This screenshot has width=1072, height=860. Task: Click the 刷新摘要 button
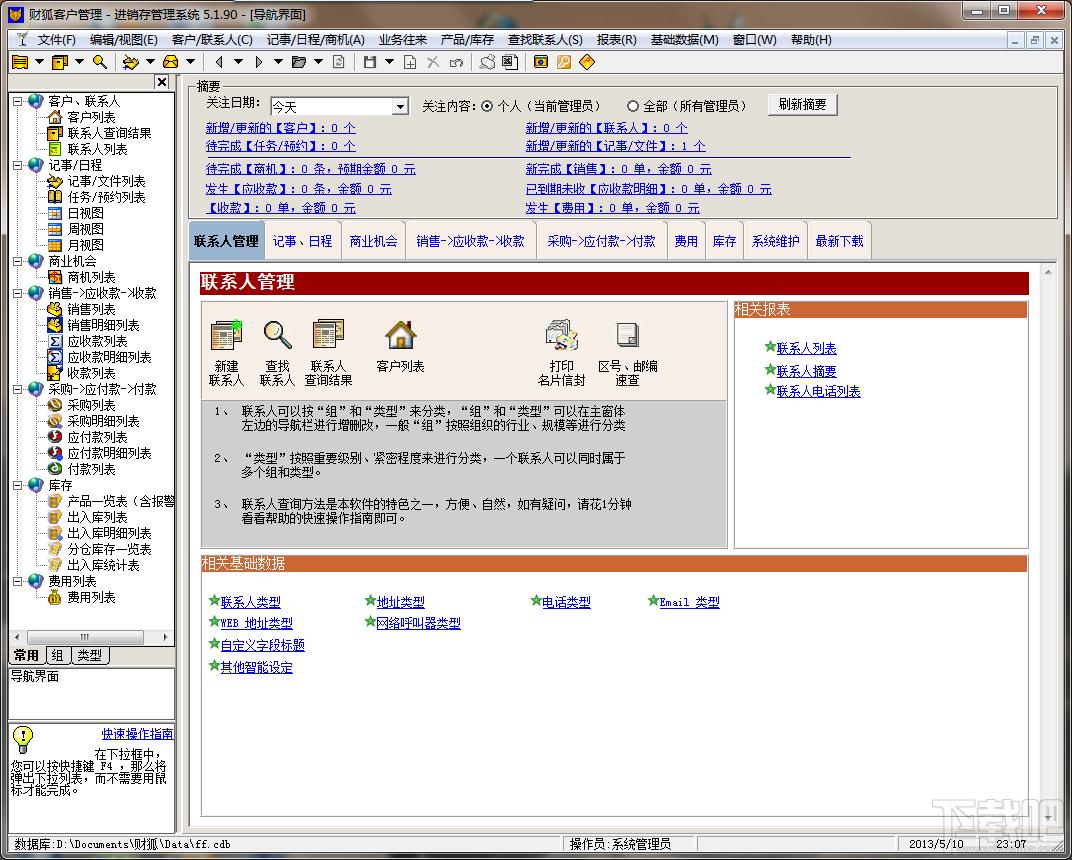(x=802, y=104)
